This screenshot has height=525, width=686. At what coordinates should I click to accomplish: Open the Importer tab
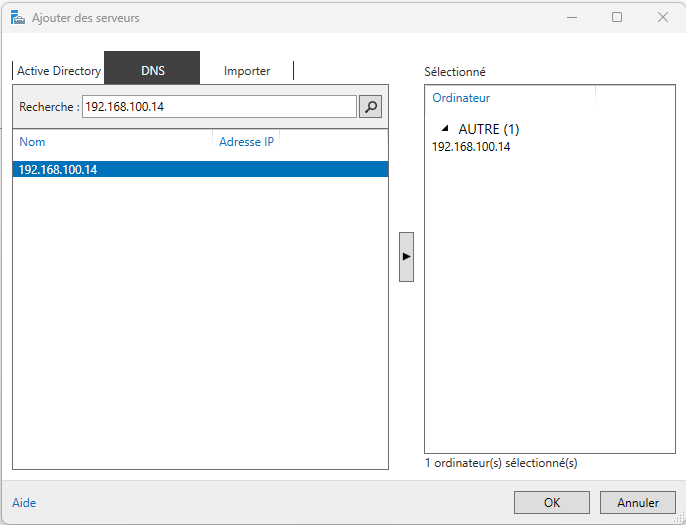(247, 71)
